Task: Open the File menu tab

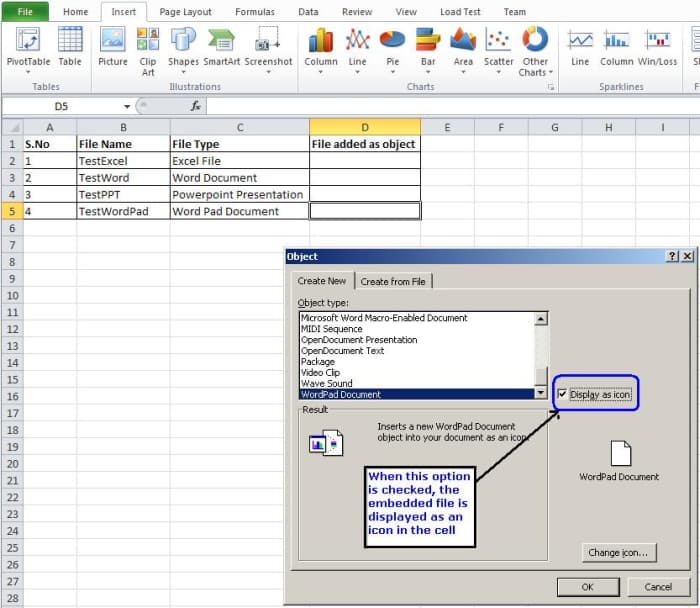Action: (25, 12)
